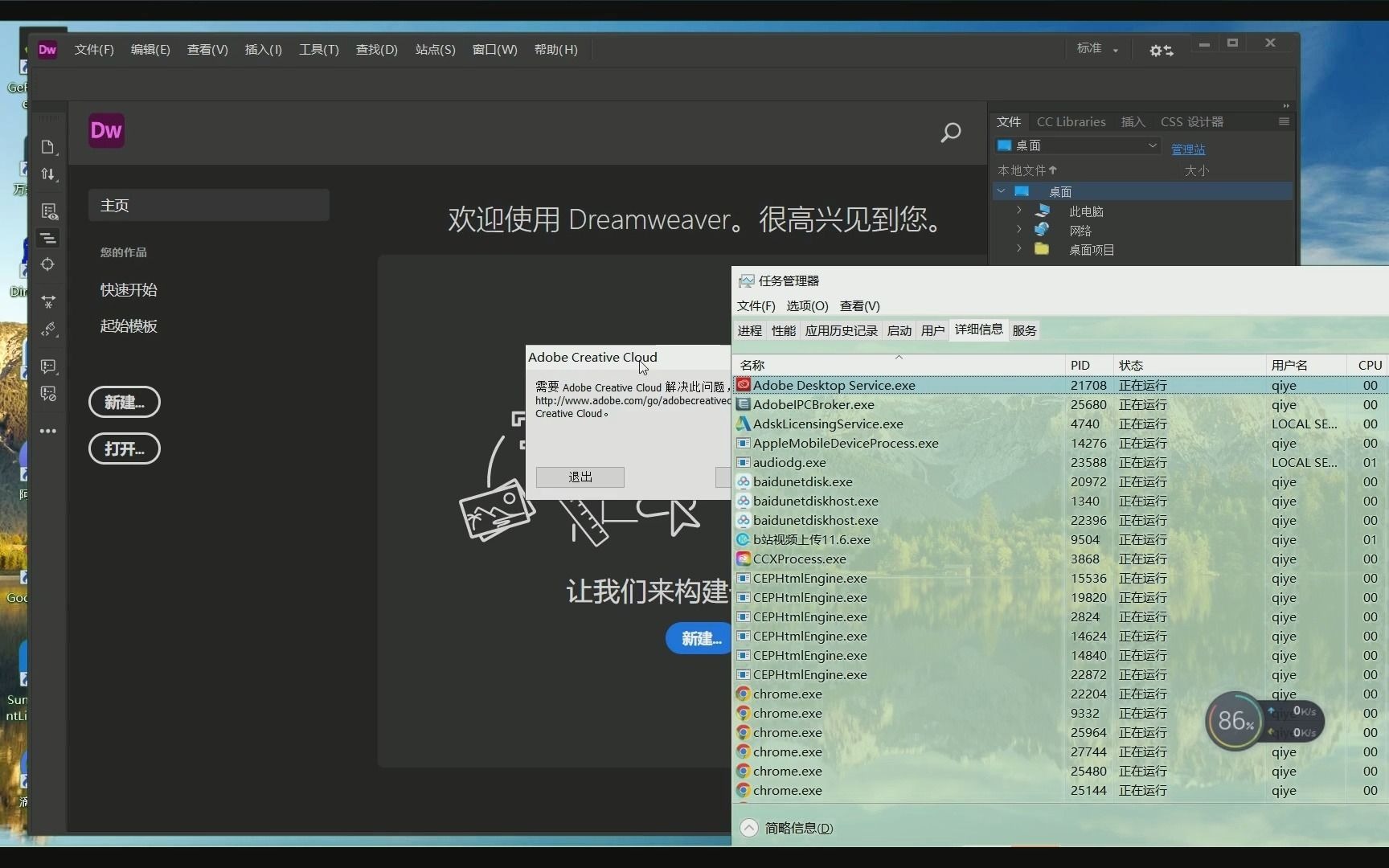
Task: Switch to Task Manager 性能 tab
Action: pyautogui.click(x=784, y=330)
